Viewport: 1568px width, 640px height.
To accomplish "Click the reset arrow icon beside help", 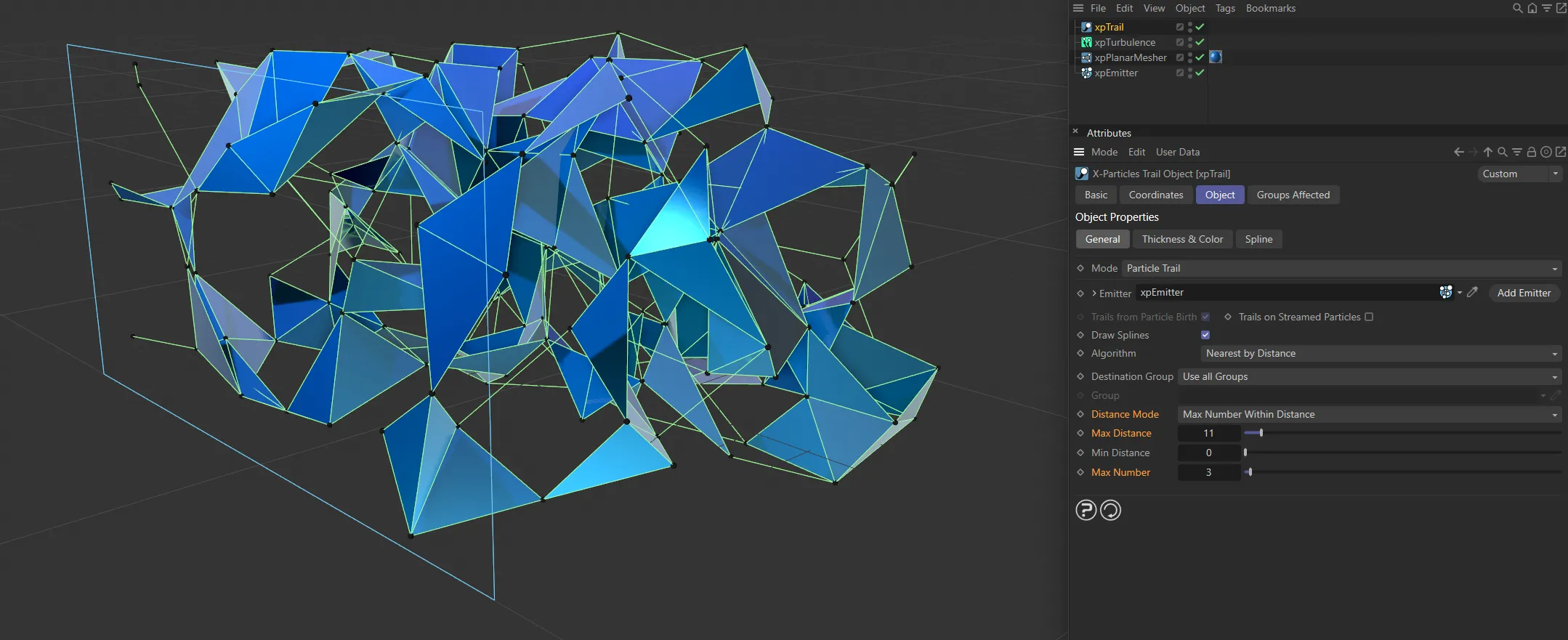I will click(x=1110, y=511).
